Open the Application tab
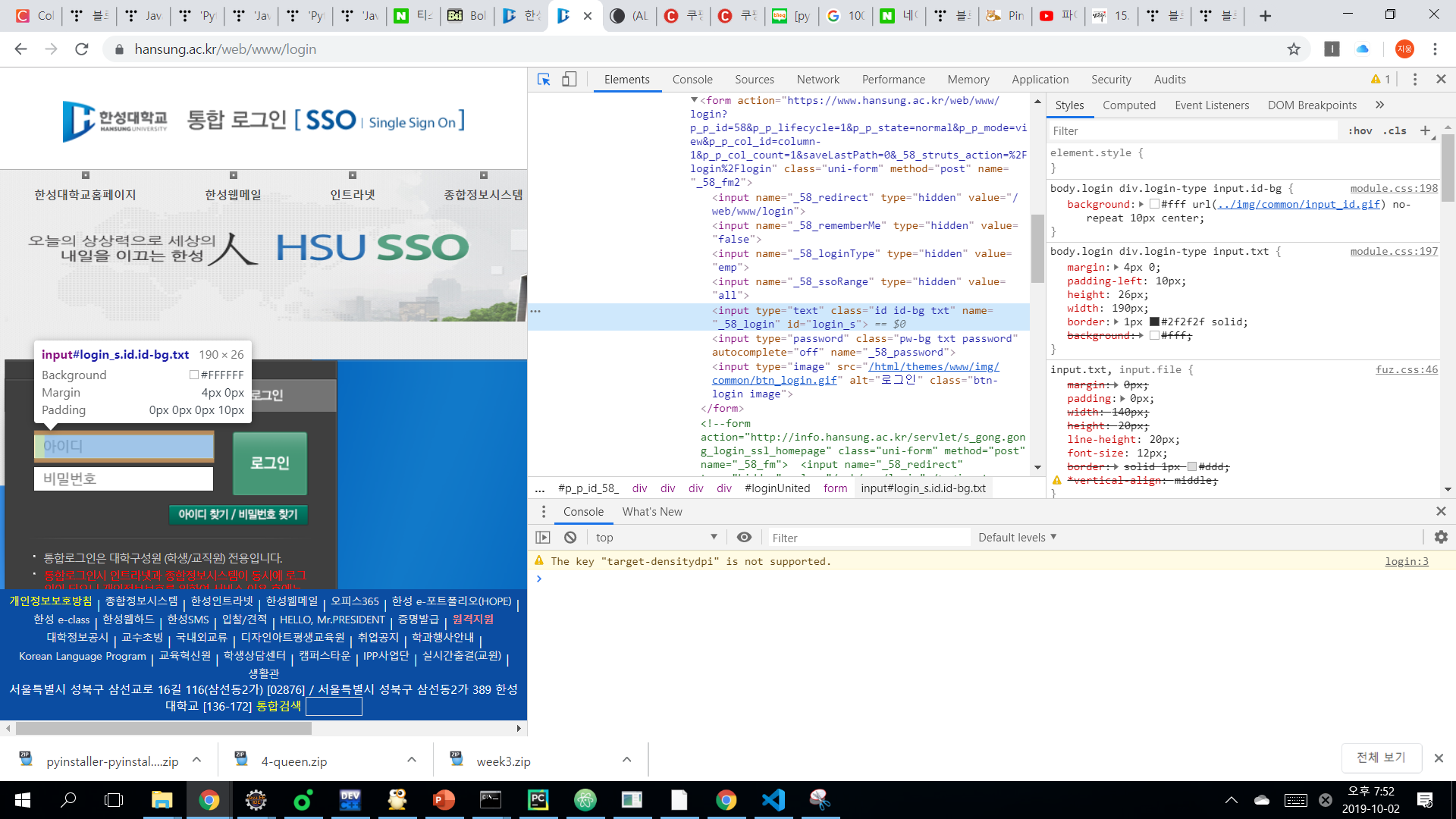This screenshot has height=819, width=1456. (1040, 80)
